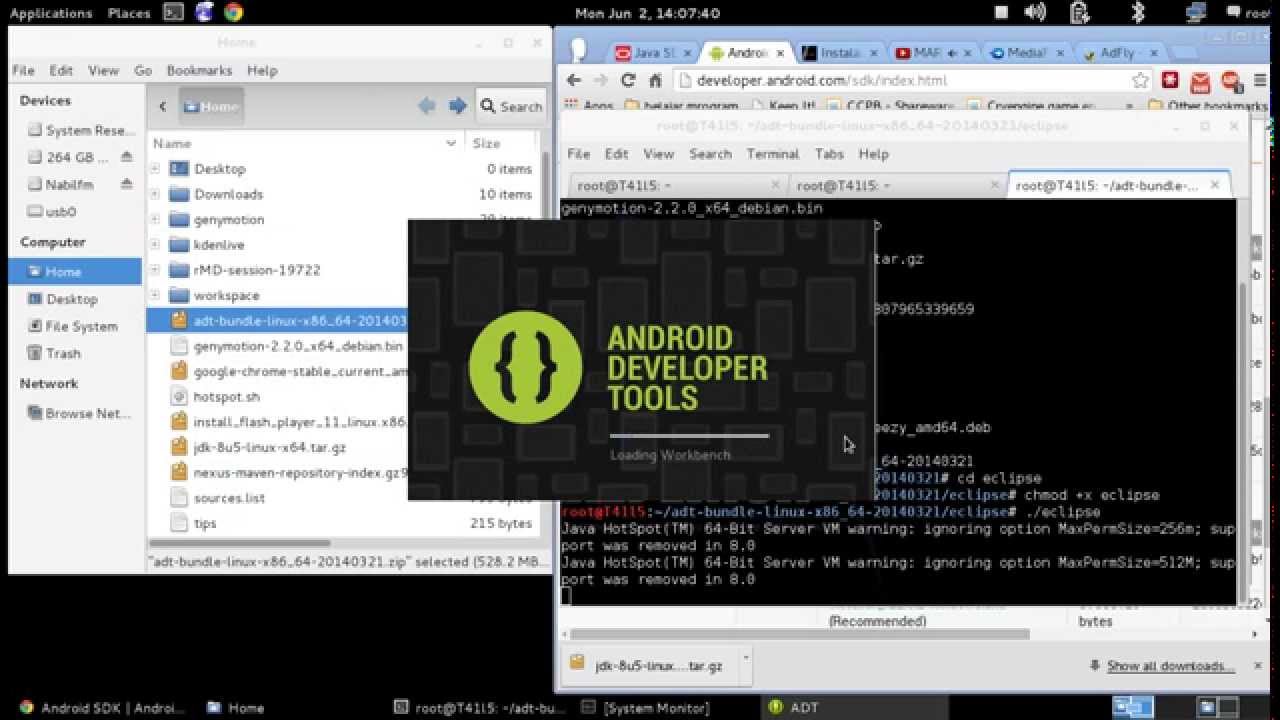Viewport: 1280px width, 720px height.
Task: Expand the Desktop folder in the file list
Action: (x=155, y=169)
